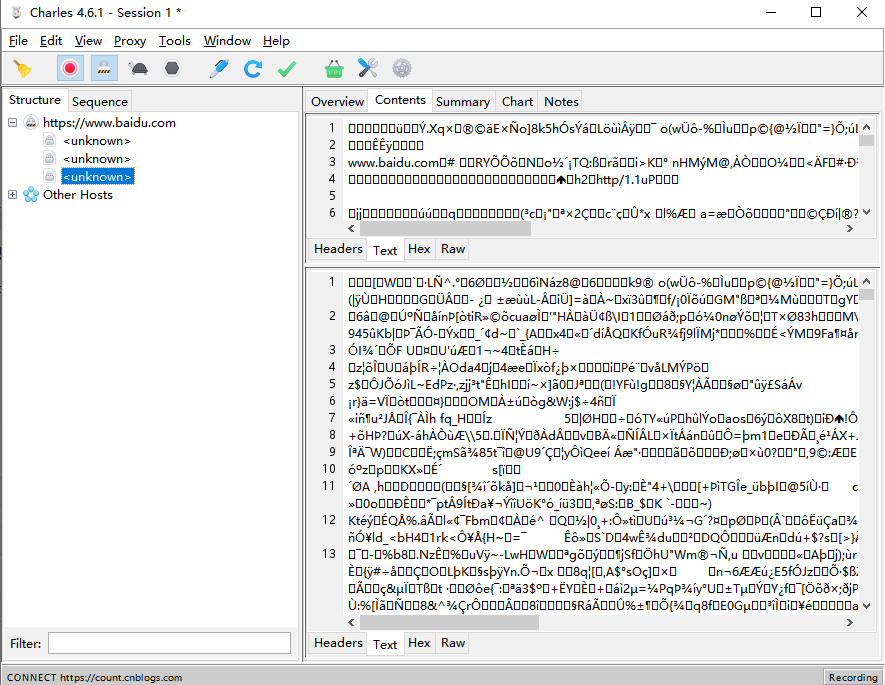The width and height of the screenshot is (885, 685).
Task: Open the Overview tab
Action: pos(338,102)
